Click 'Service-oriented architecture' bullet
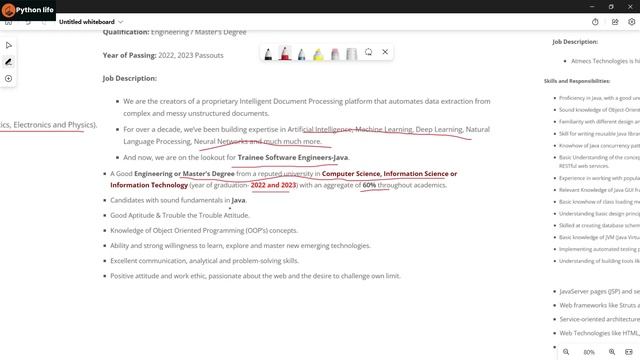Viewport: 640px width, 360px height. (600, 319)
